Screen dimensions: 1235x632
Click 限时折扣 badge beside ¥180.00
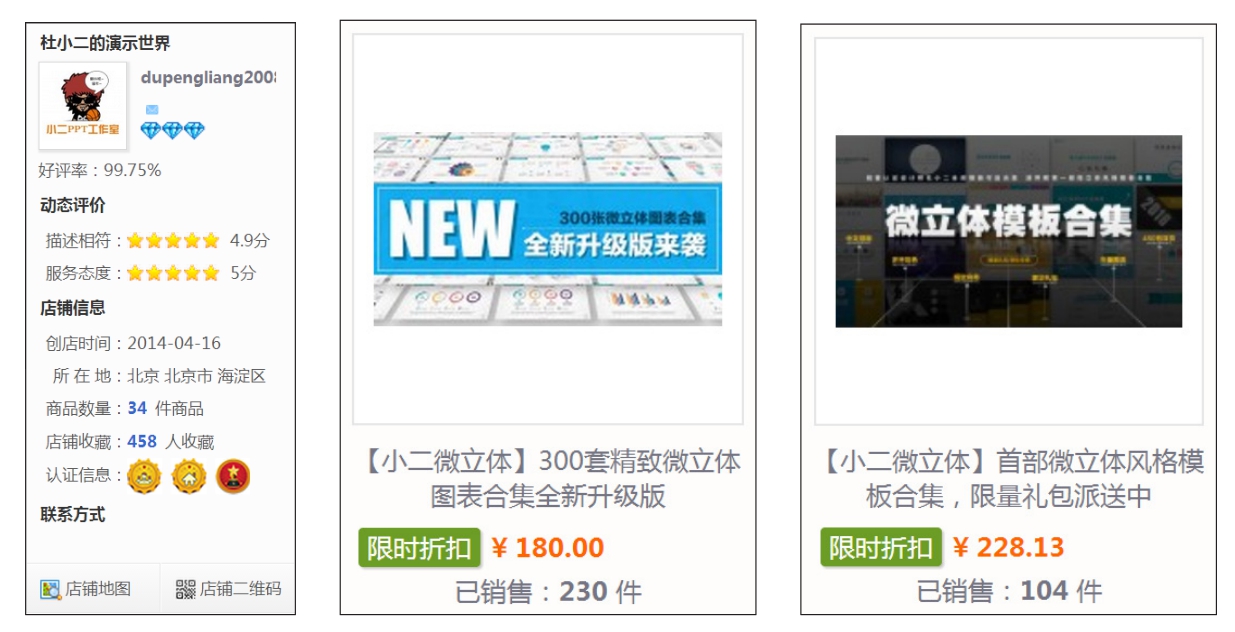(x=419, y=547)
